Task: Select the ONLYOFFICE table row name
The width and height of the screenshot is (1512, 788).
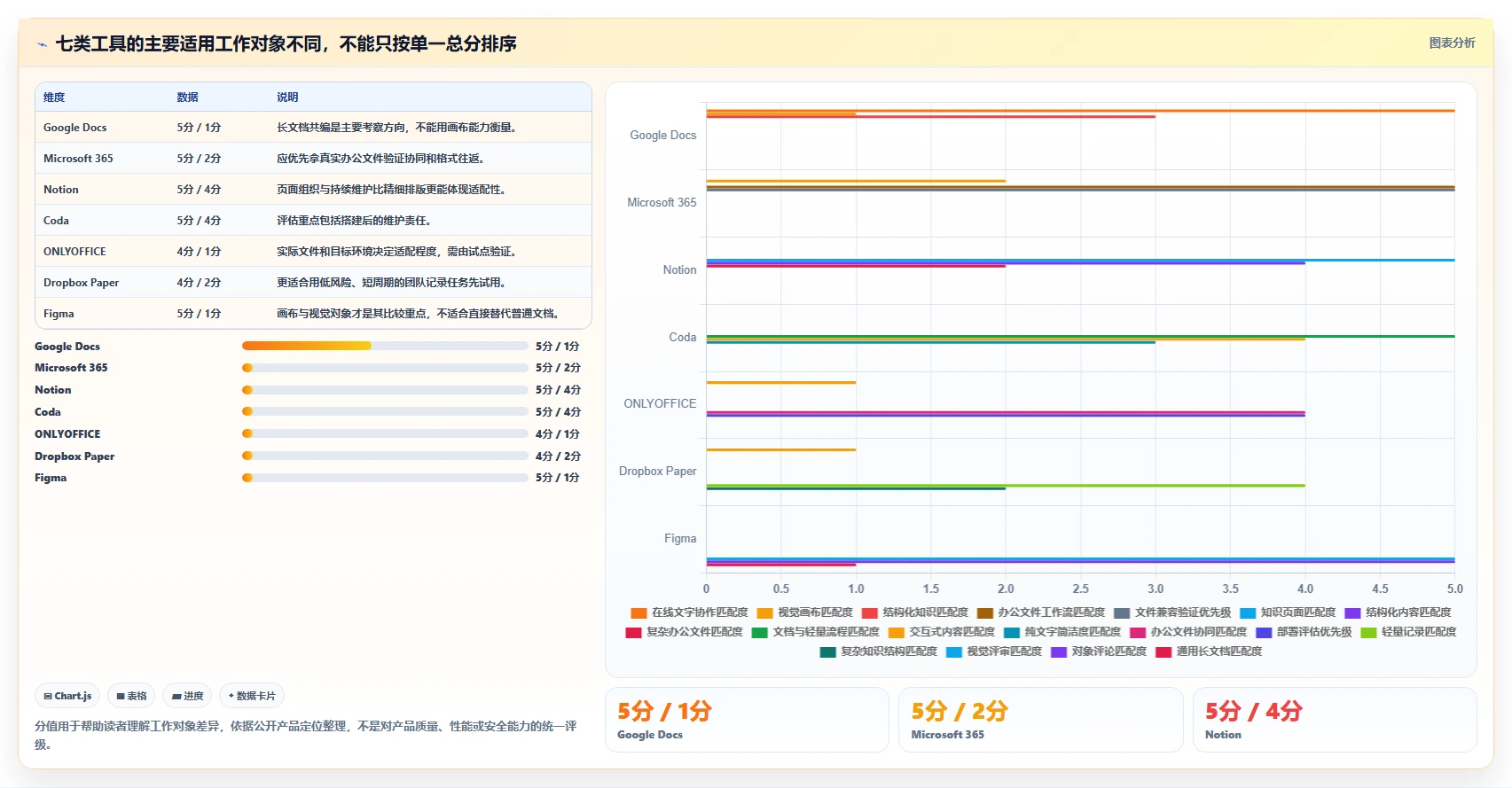Action: pos(74,252)
